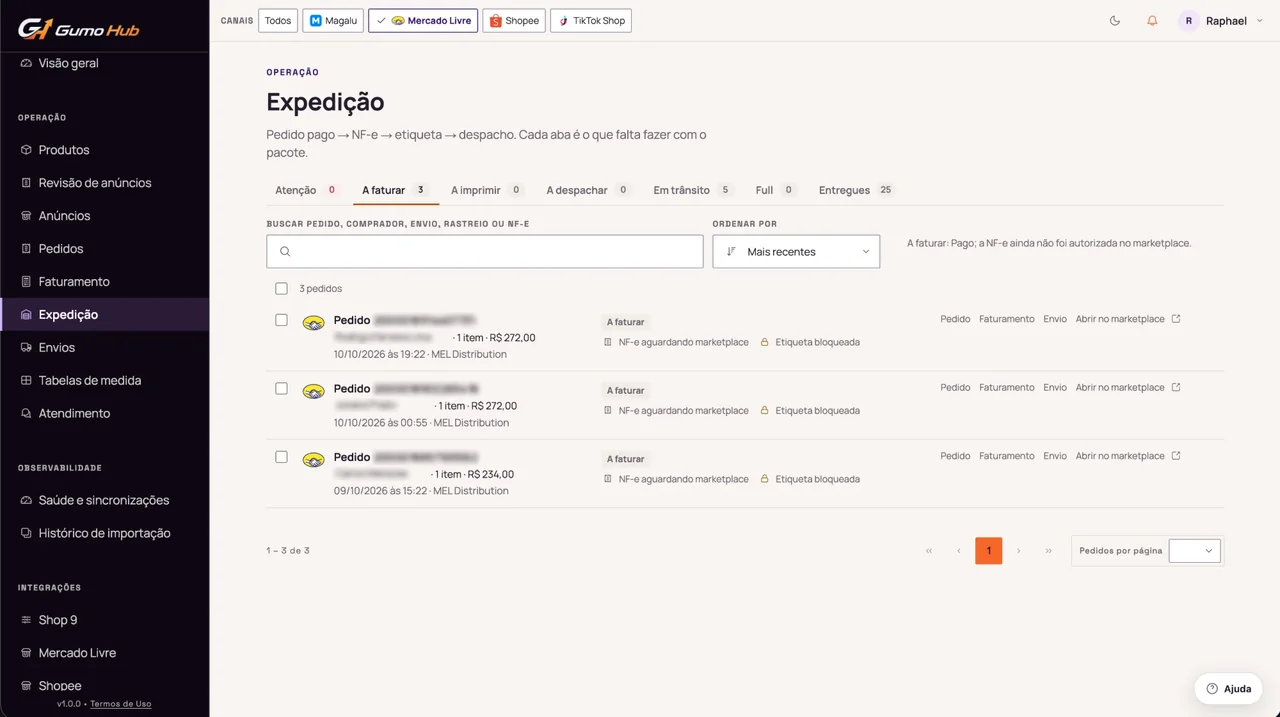
Task: Jump to last page arrow
Action: [x=1048, y=551]
